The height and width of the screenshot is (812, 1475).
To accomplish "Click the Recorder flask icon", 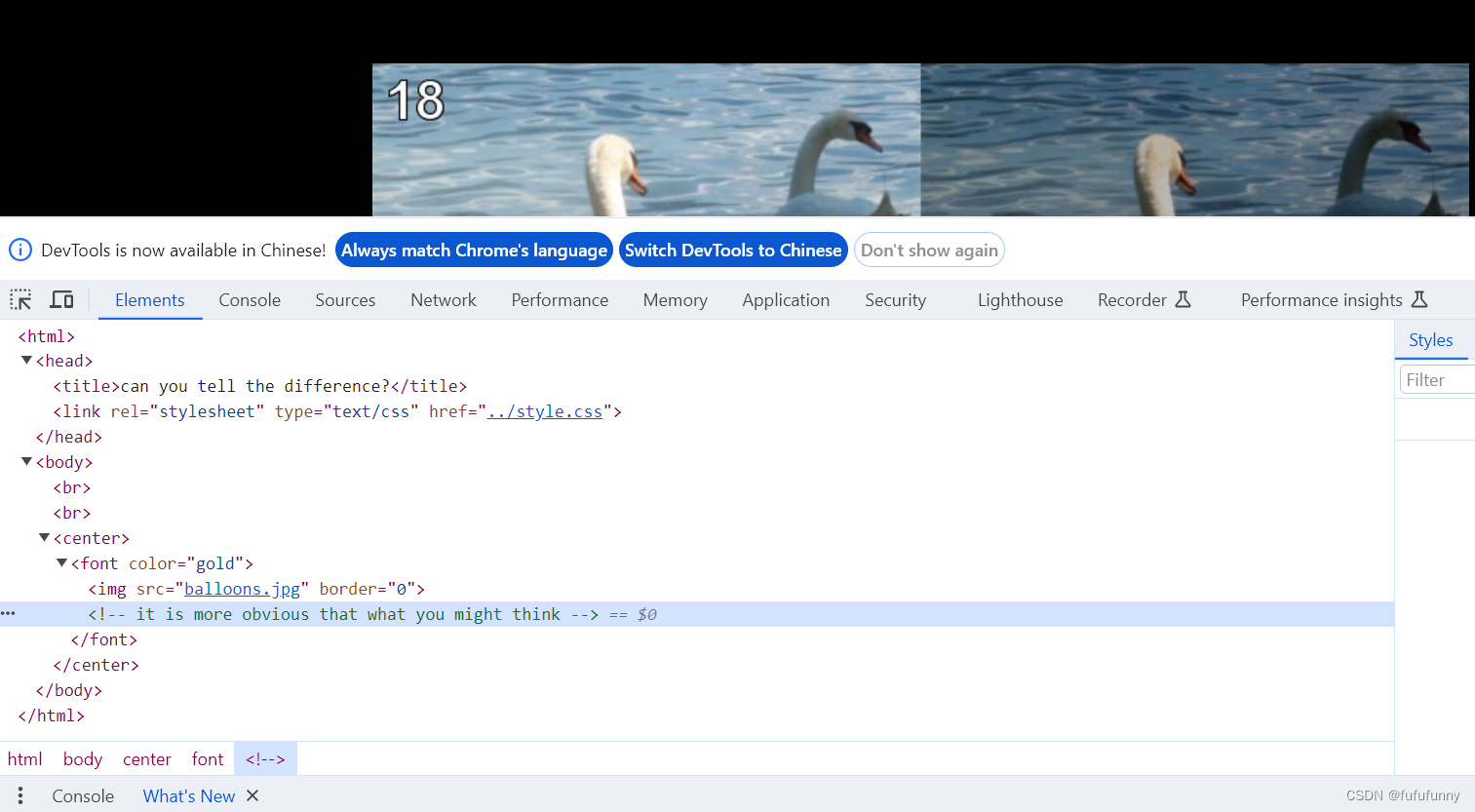I will [x=1183, y=299].
